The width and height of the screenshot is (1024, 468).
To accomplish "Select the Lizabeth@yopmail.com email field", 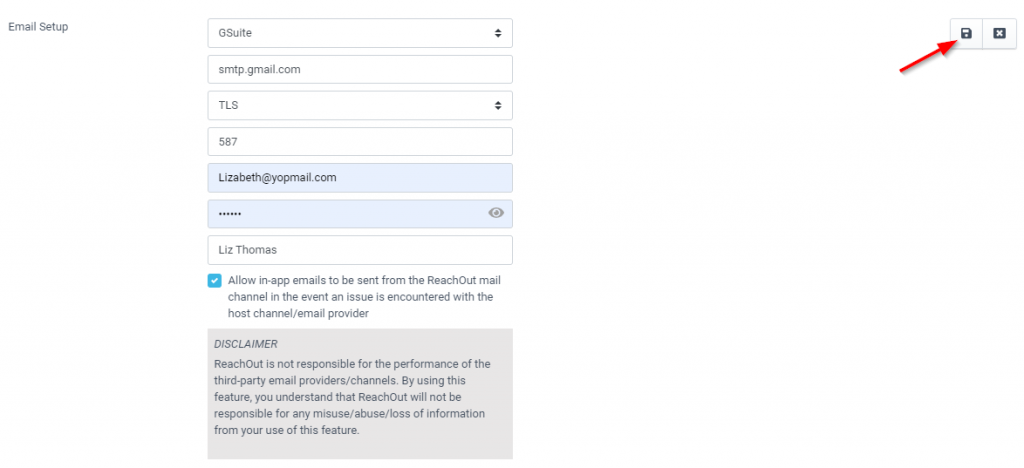I will pos(360,178).
